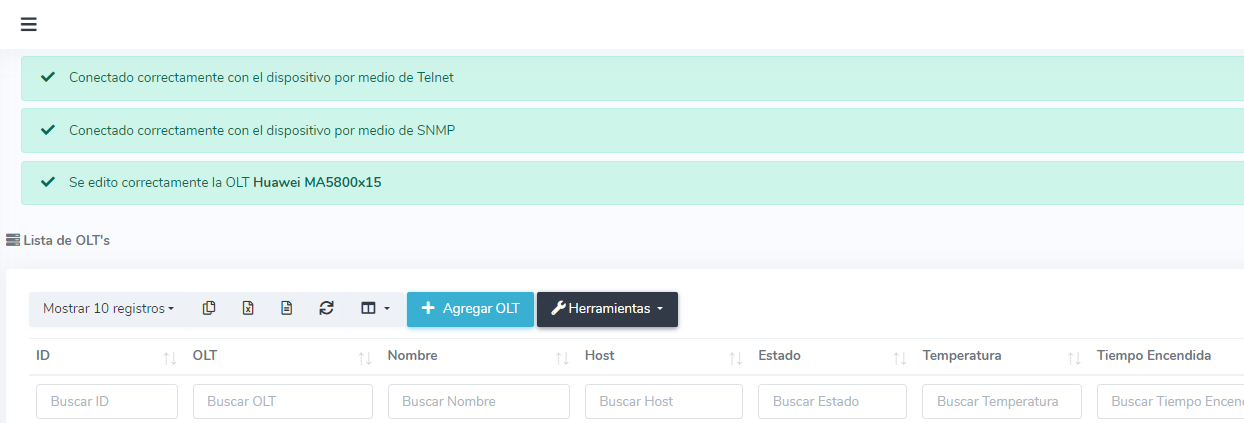This screenshot has width=1244, height=423.
Task: Click the copy to clipboard icon
Action: coord(209,309)
